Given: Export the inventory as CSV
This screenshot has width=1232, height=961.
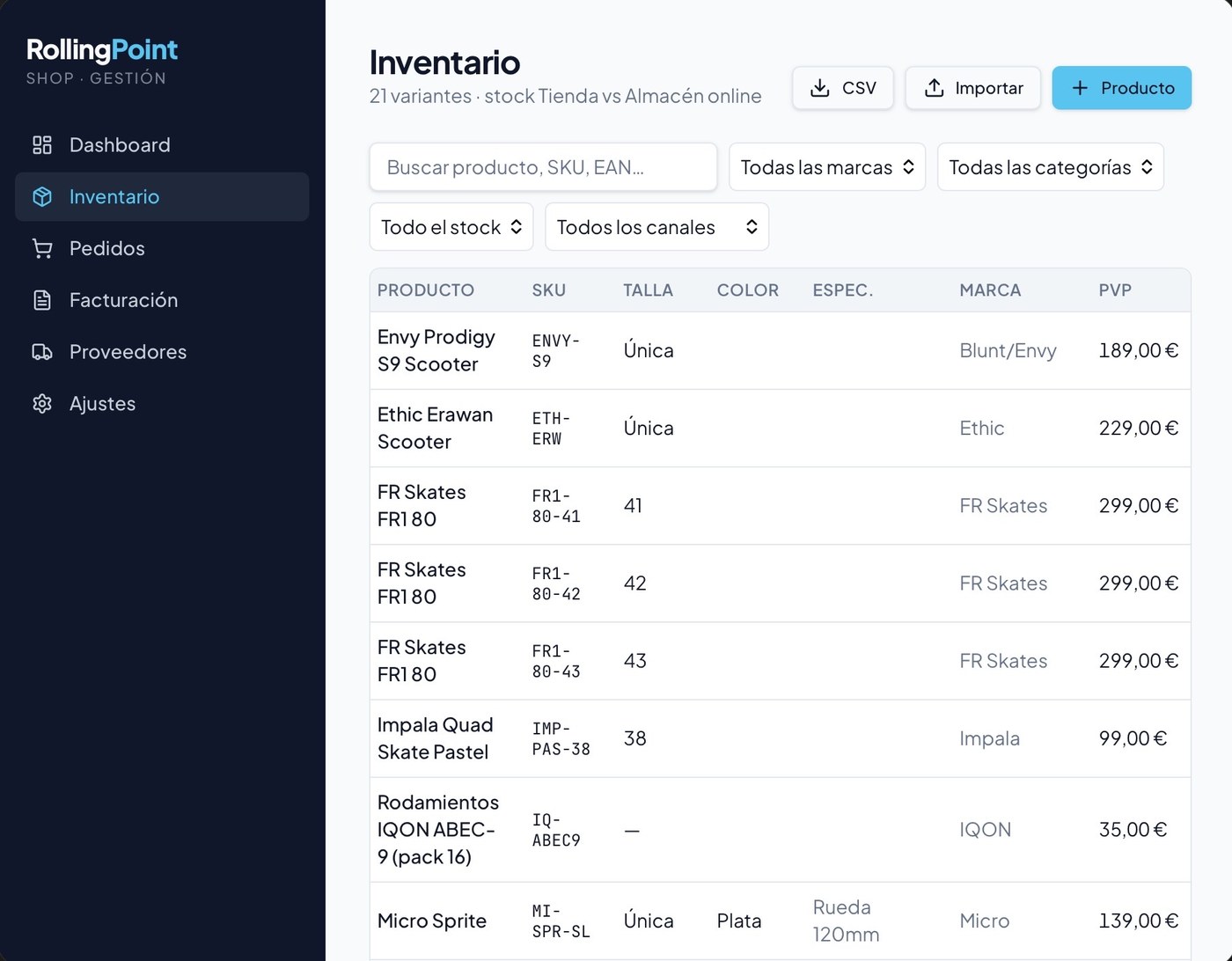Looking at the screenshot, I should tap(843, 88).
